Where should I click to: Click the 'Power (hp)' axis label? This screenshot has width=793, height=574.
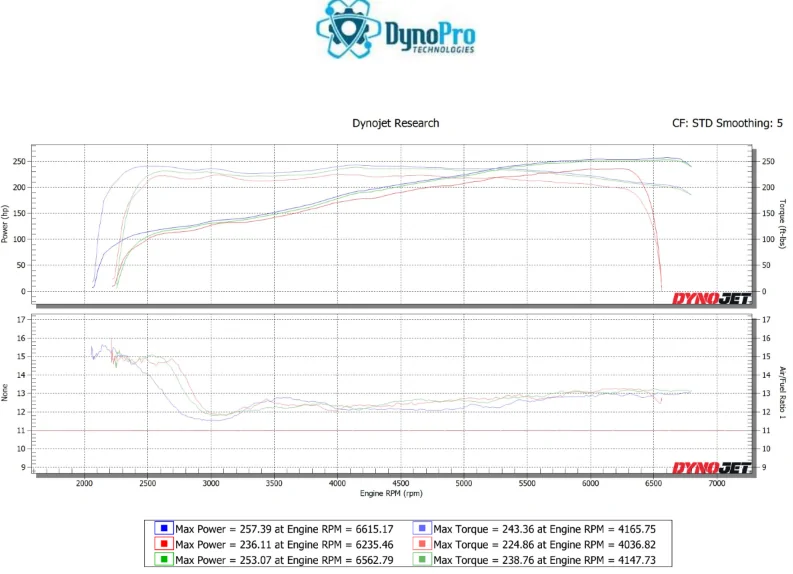(x=5, y=224)
